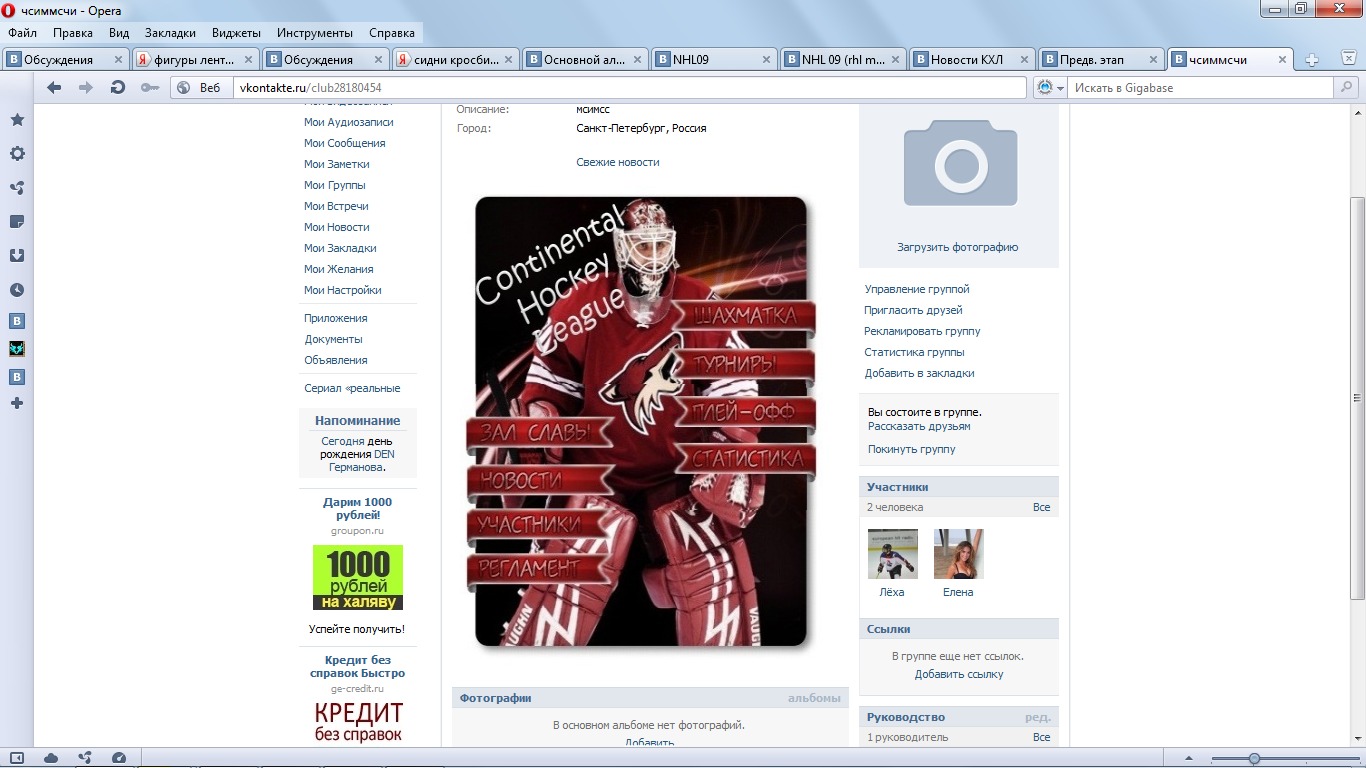This screenshot has height=768, width=1366.
Task: Open Мои Настройки in left menu
Action: (x=343, y=290)
